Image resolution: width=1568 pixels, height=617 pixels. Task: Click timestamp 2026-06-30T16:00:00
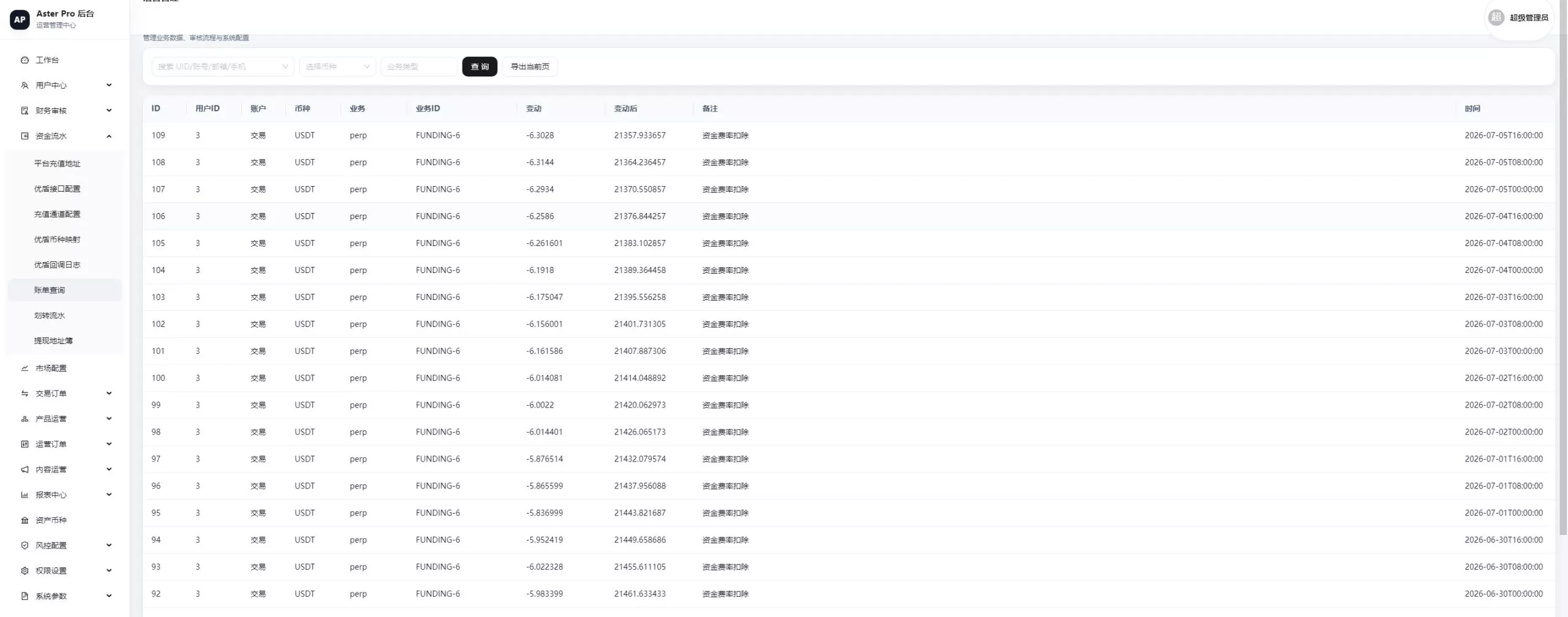(x=1504, y=540)
